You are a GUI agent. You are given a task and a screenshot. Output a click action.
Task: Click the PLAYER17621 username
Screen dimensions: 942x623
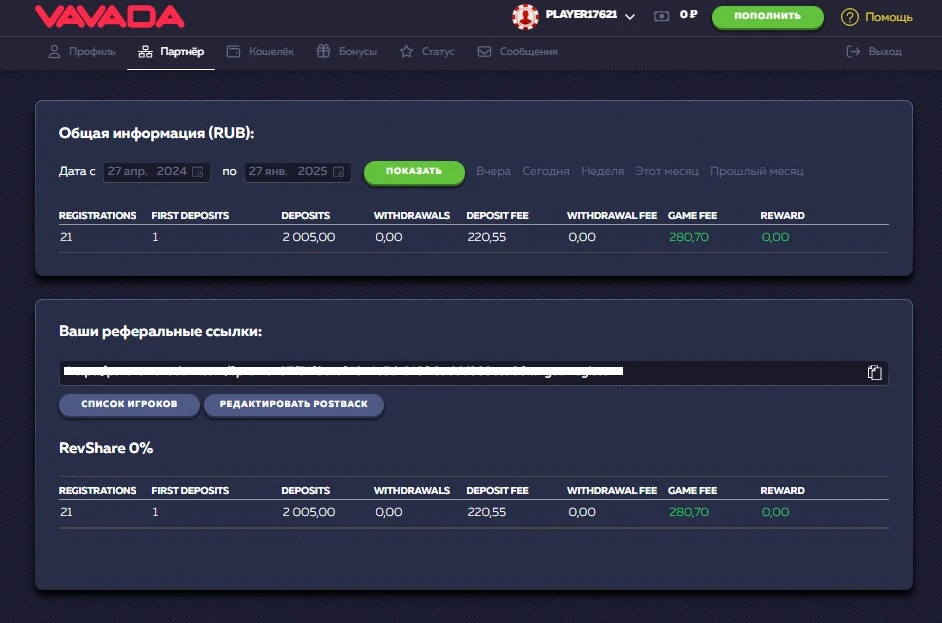pos(581,14)
